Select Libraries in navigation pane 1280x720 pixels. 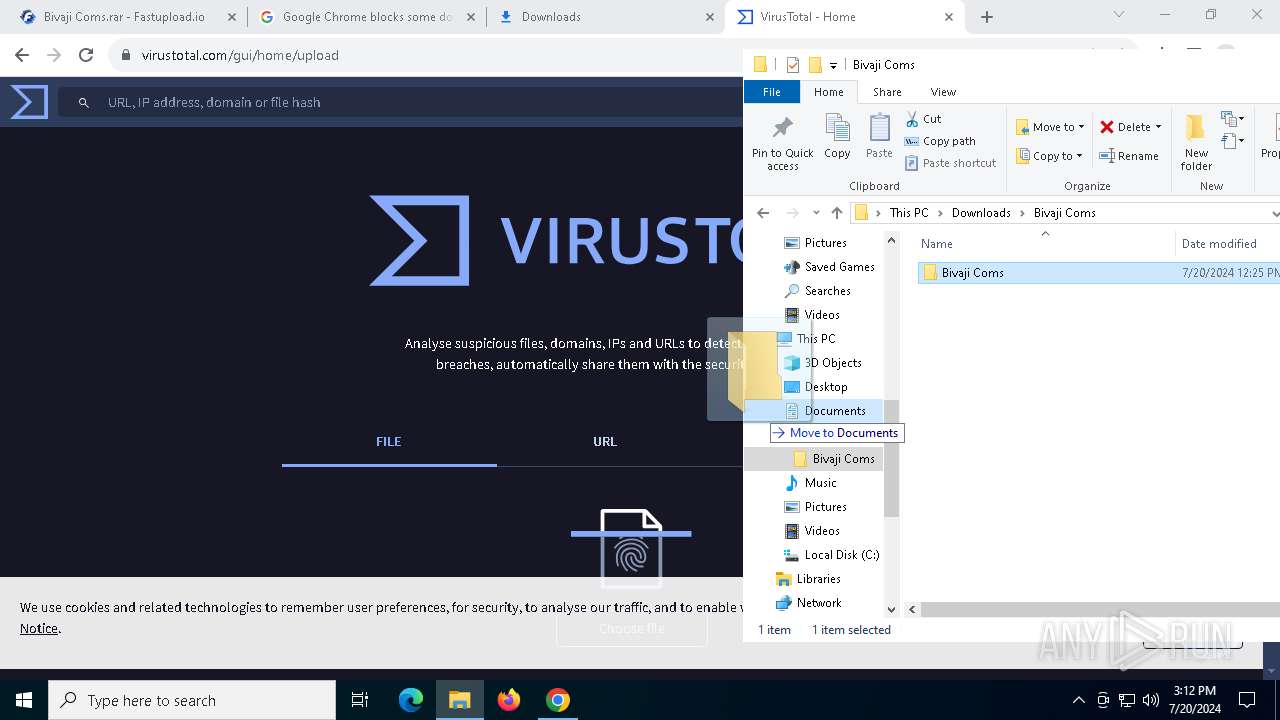819,579
